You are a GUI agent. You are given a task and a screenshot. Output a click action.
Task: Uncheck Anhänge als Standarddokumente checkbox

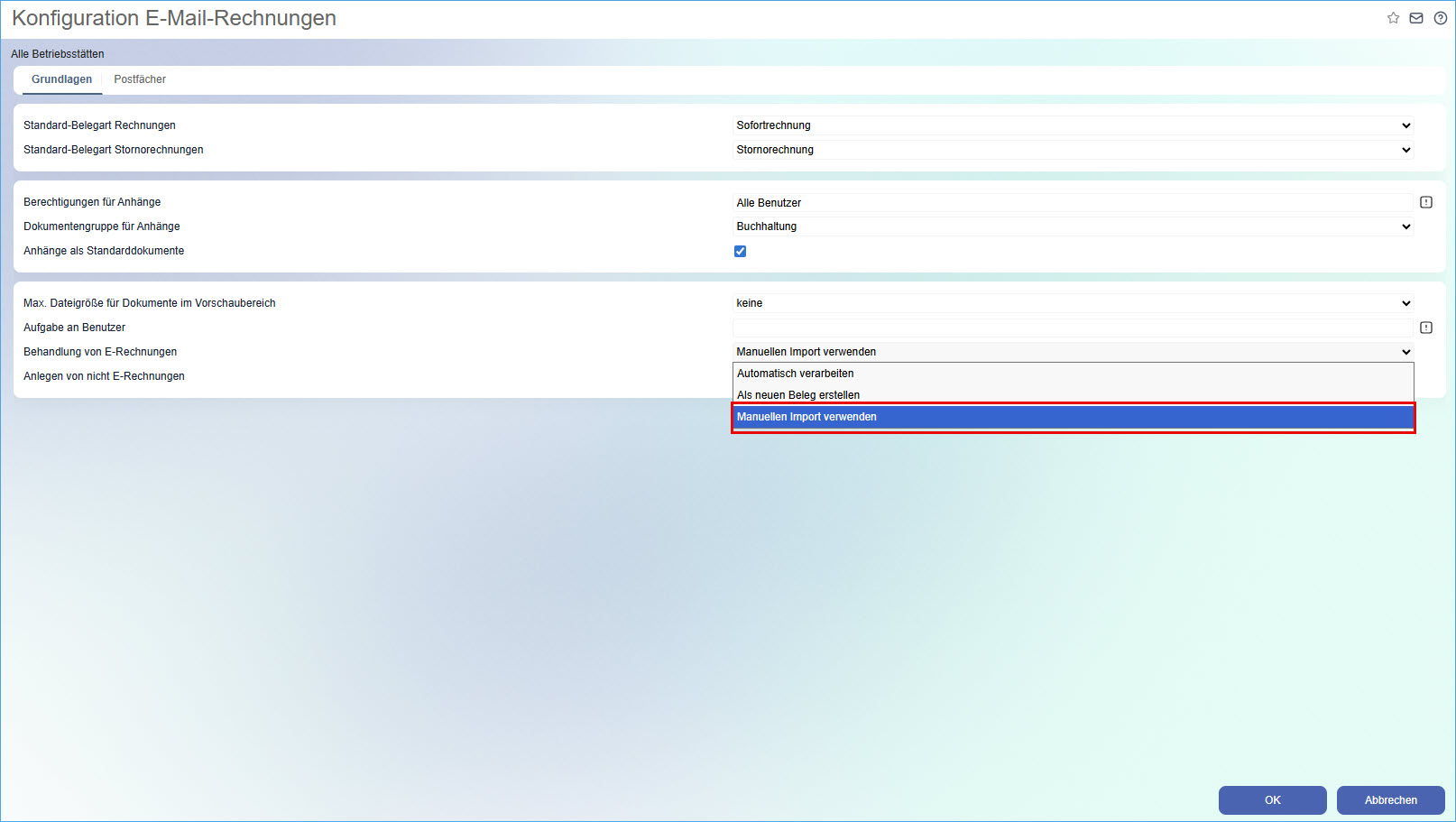pyautogui.click(x=741, y=252)
